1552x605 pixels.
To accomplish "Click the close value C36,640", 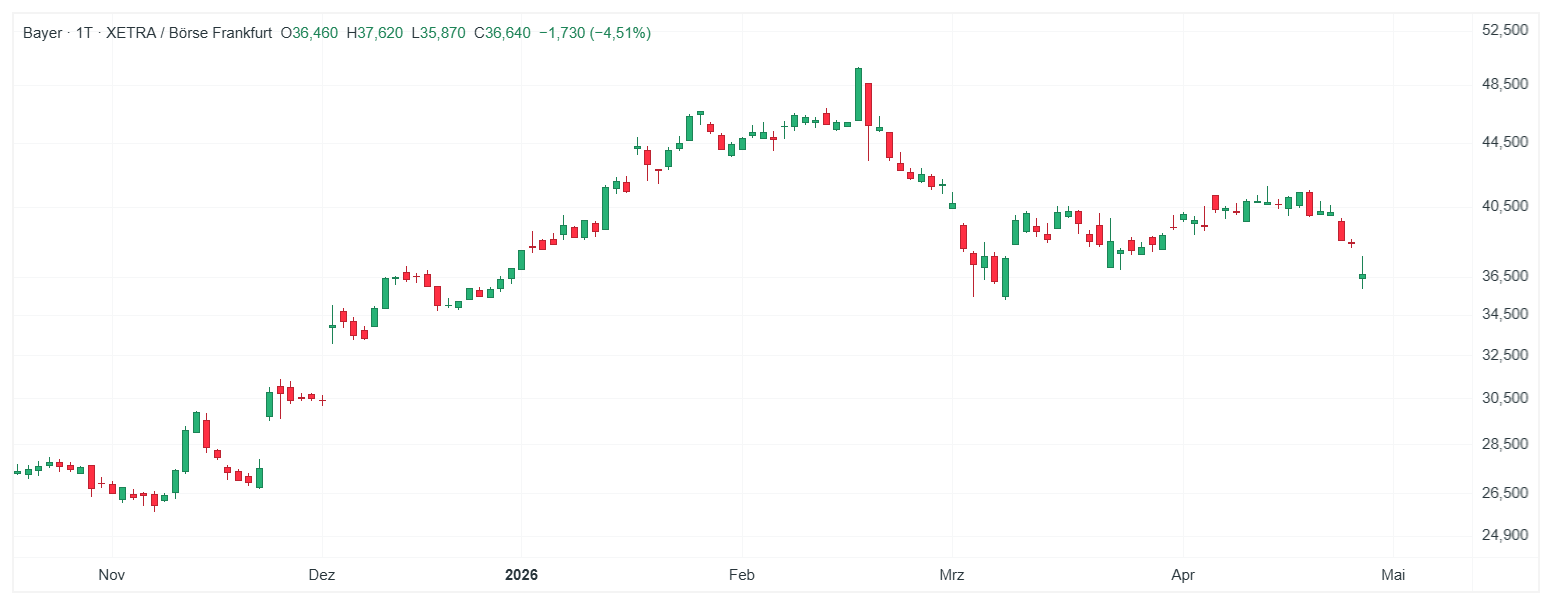I will (x=502, y=33).
